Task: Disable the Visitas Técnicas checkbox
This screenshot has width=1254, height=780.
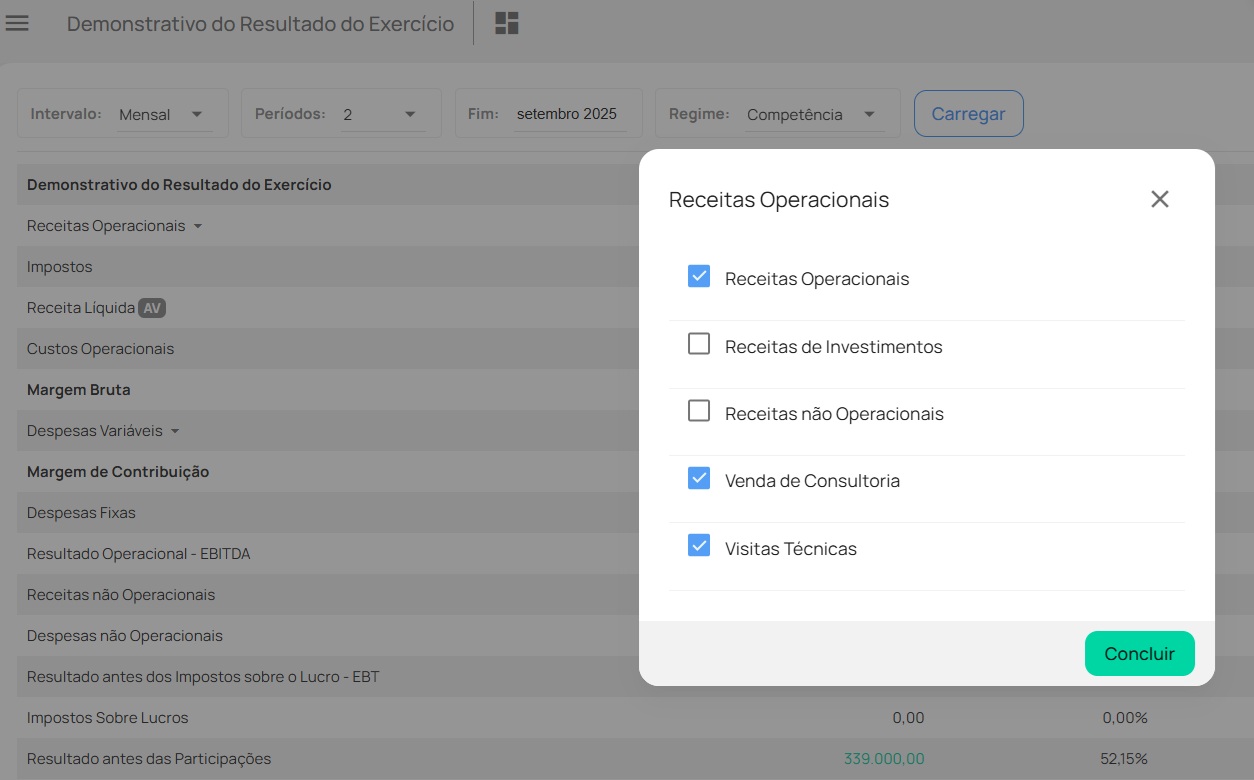Action: [x=699, y=547]
